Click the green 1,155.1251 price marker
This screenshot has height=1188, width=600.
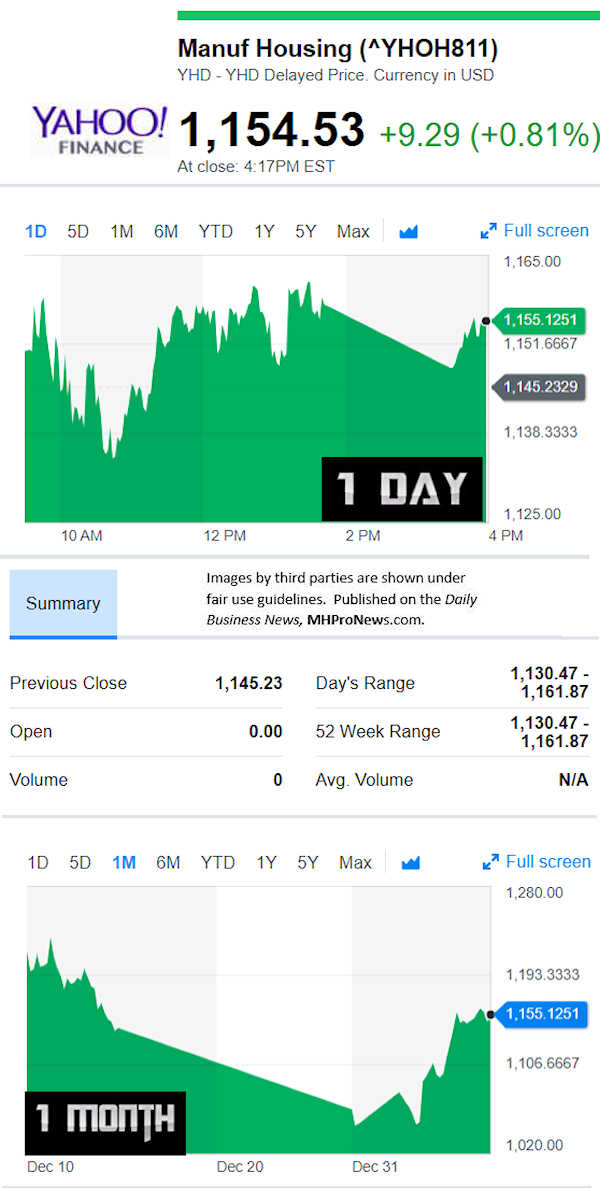[538, 321]
